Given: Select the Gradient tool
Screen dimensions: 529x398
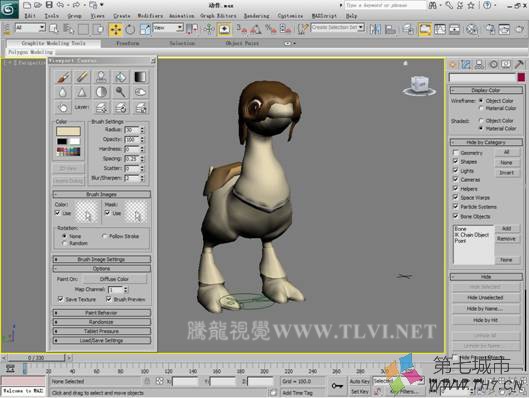Looking at the screenshot, I should 140,77.
